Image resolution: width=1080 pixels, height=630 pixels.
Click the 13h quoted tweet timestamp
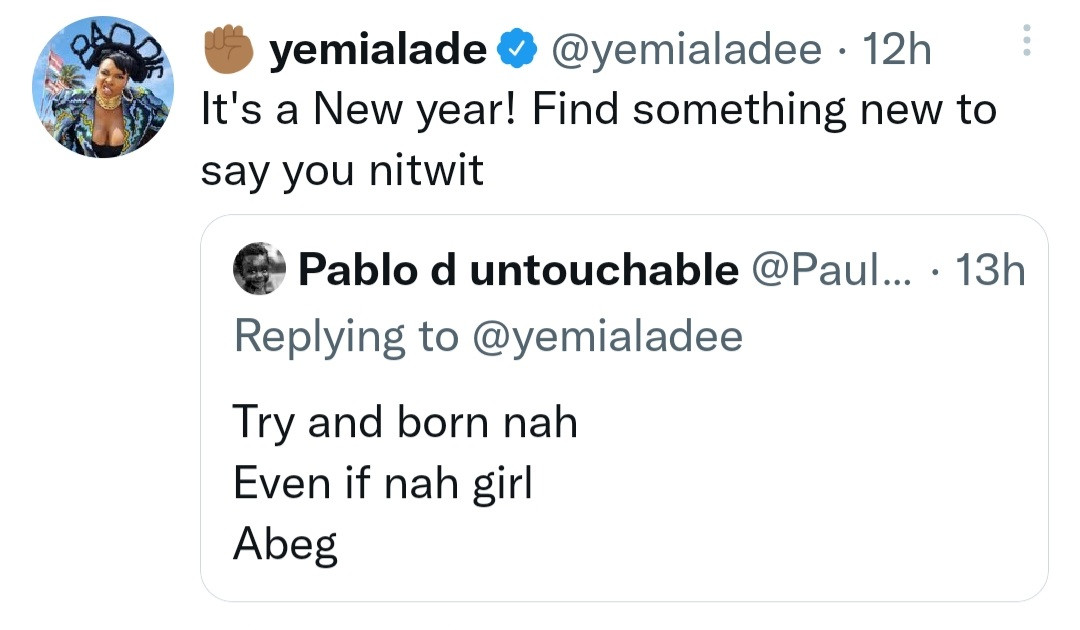tap(990, 270)
